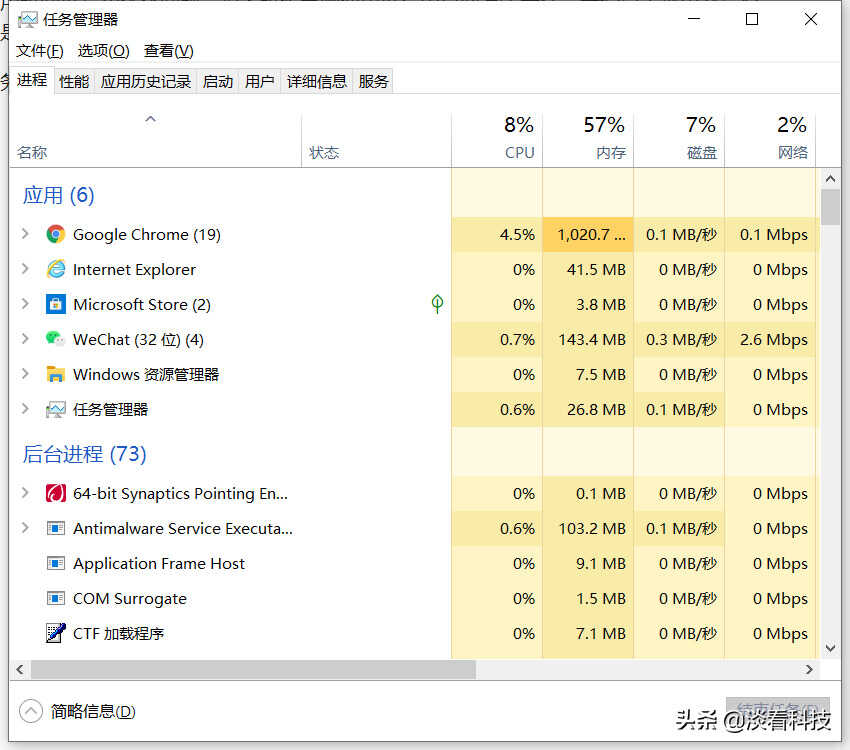The width and height of the screenshot is (850, 750).
Task: Click the 64-bit Synaptics Pointing icon
Action: pos(56,494)
